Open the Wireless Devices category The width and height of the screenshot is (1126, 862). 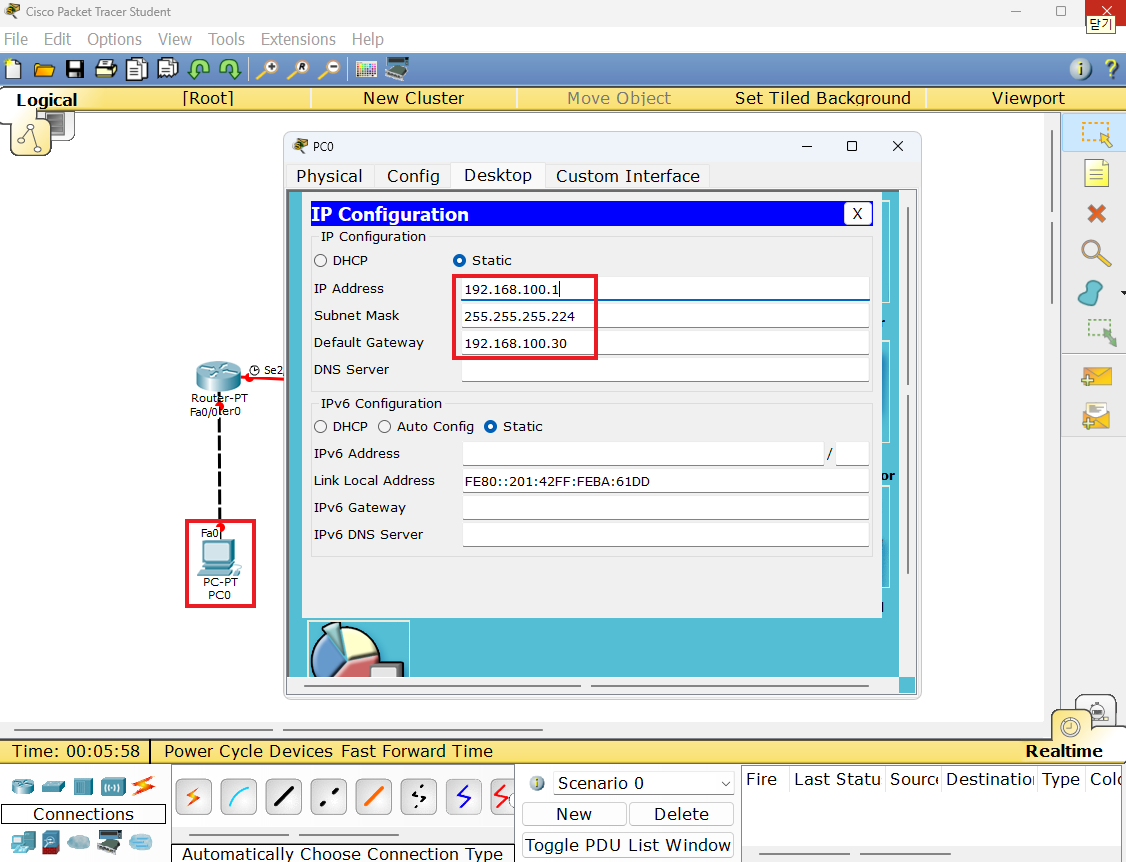tap(113, 787)
